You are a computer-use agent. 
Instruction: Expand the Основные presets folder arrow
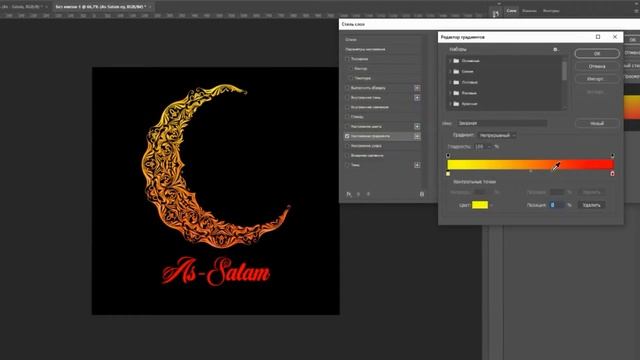pyautogui.click(x=450, y=61)
